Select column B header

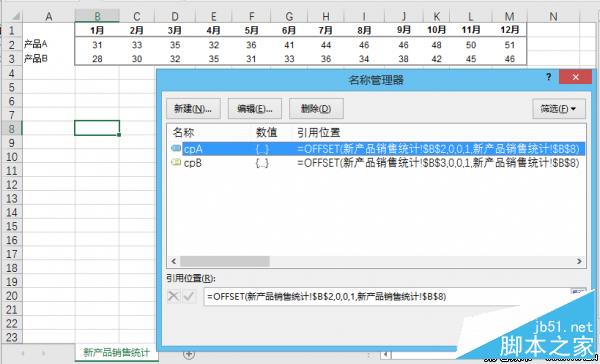point(97,16)
